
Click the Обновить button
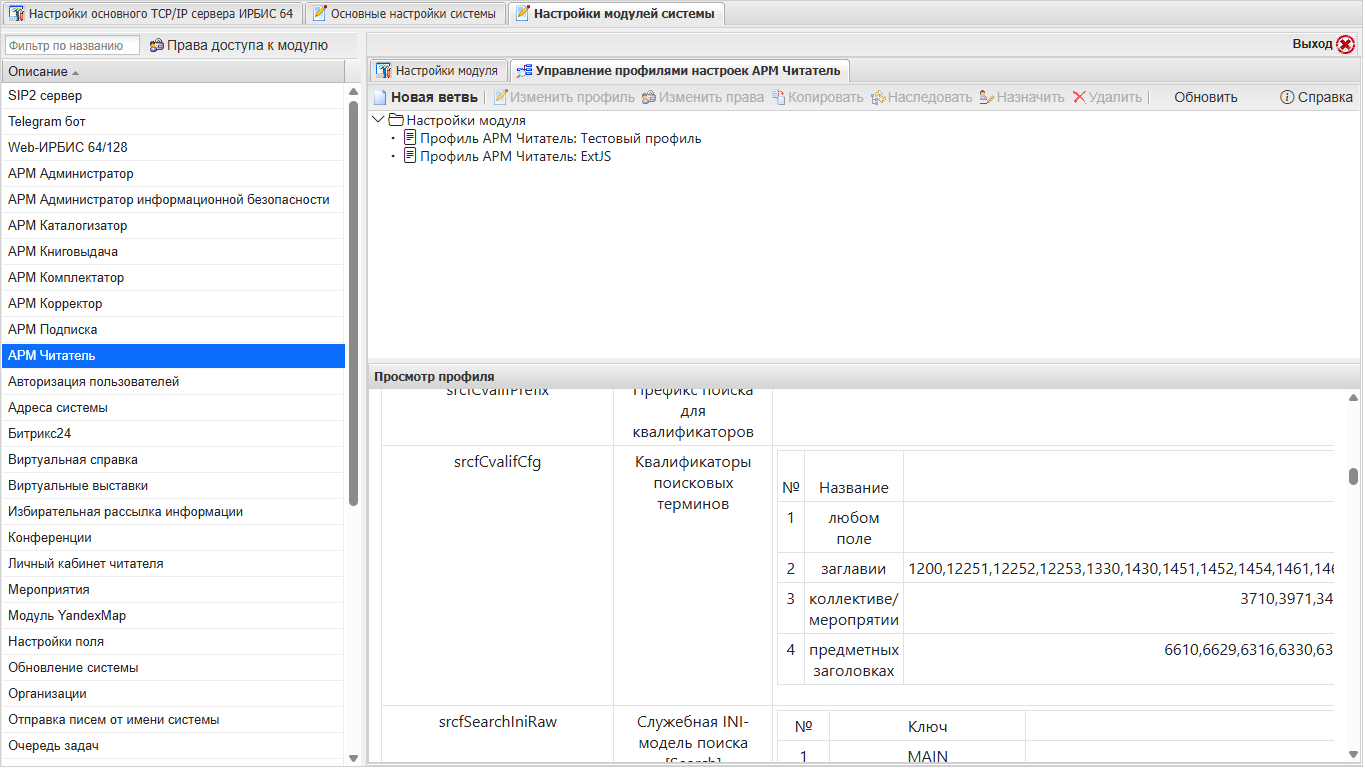click(x=1205, y=97)
